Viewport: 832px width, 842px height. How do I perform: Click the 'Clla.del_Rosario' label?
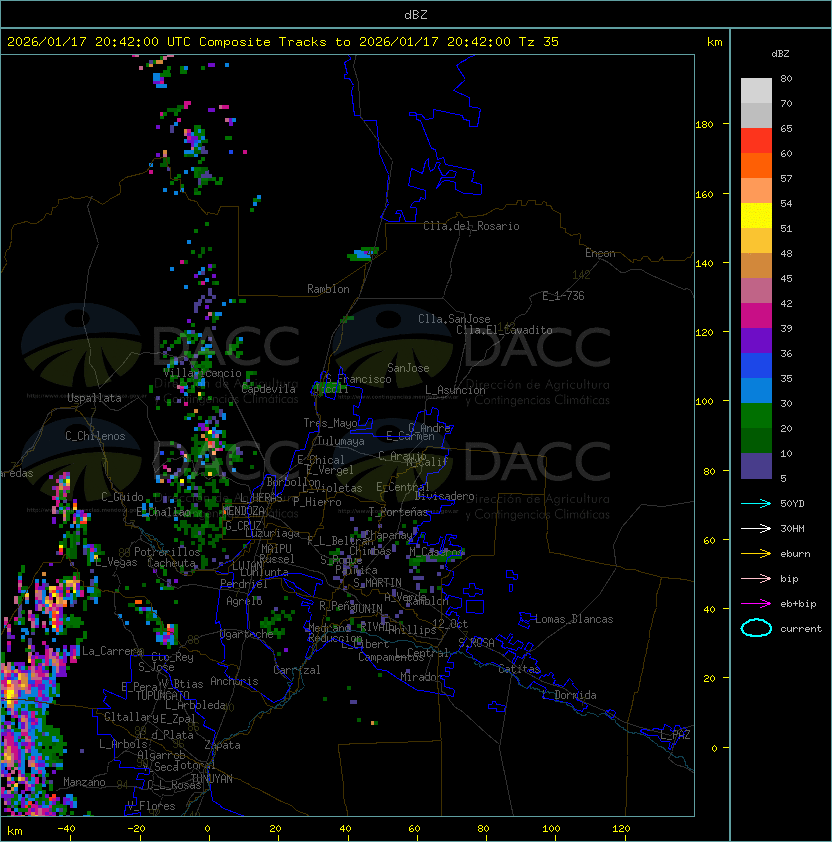[471, 226]
